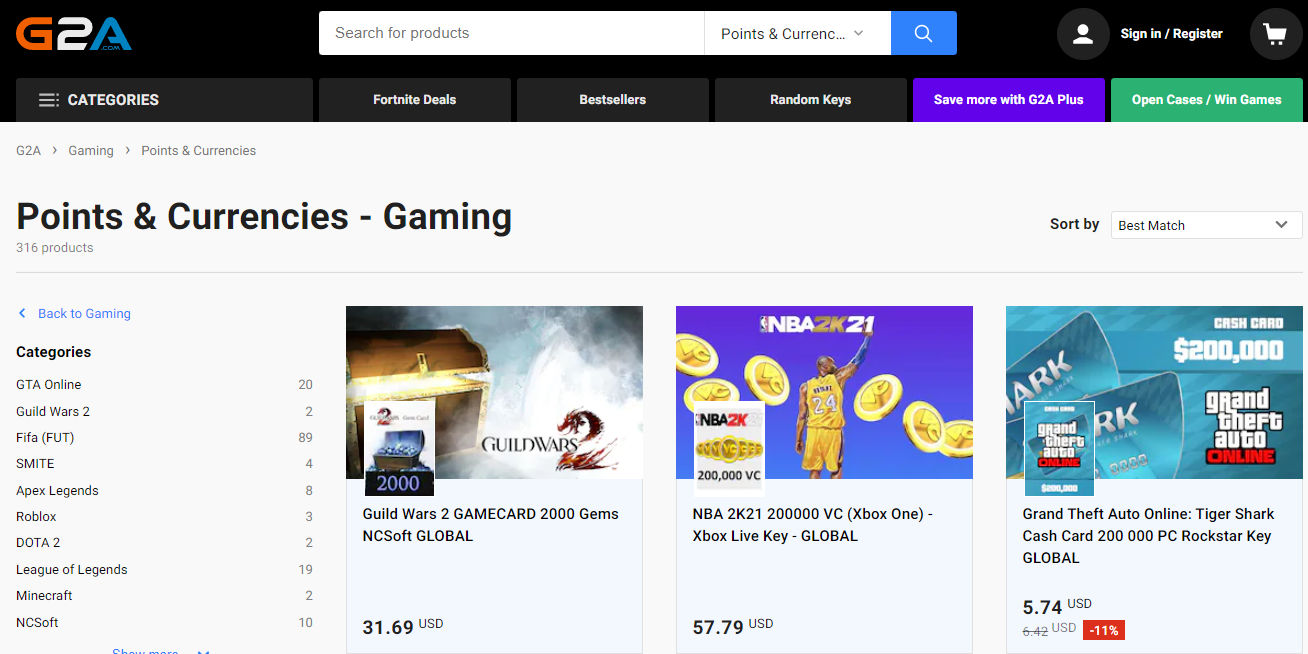Screen dimensions: 1308x654
Task: Open the Sort by Best Match dropdown
Action: pos(1206,225)
